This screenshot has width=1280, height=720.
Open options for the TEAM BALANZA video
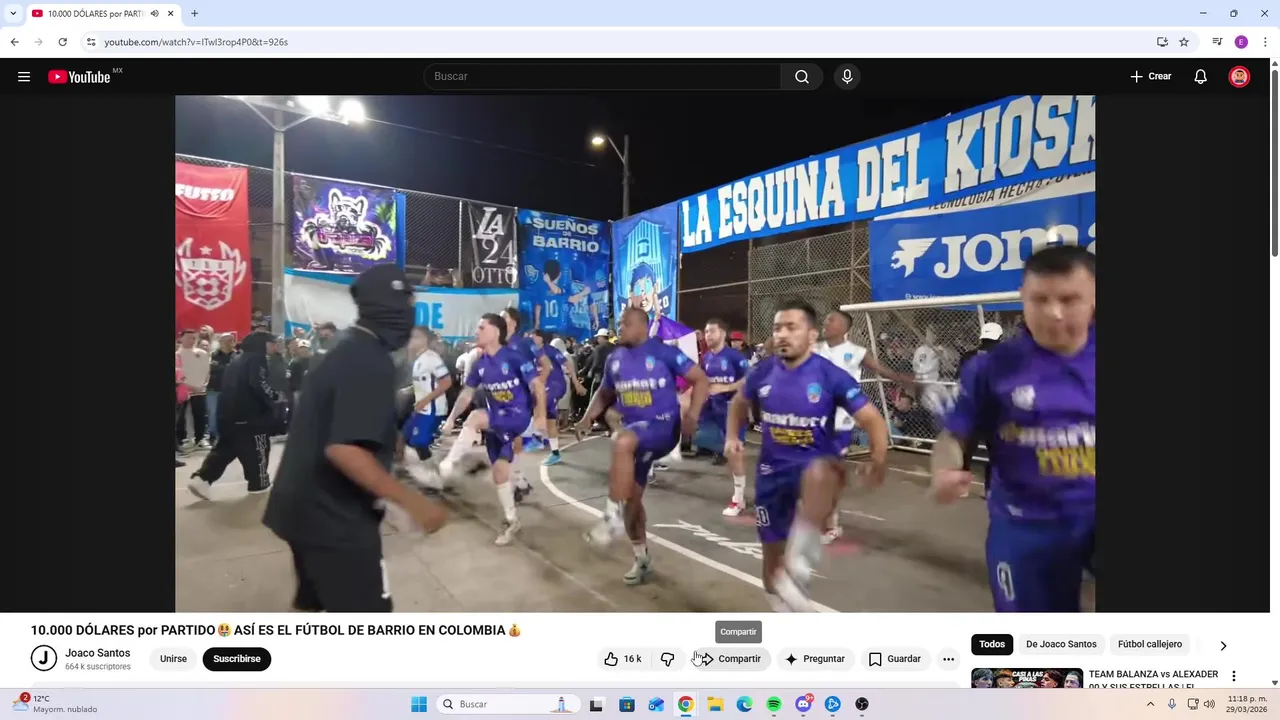click(x=1233, y=676)
